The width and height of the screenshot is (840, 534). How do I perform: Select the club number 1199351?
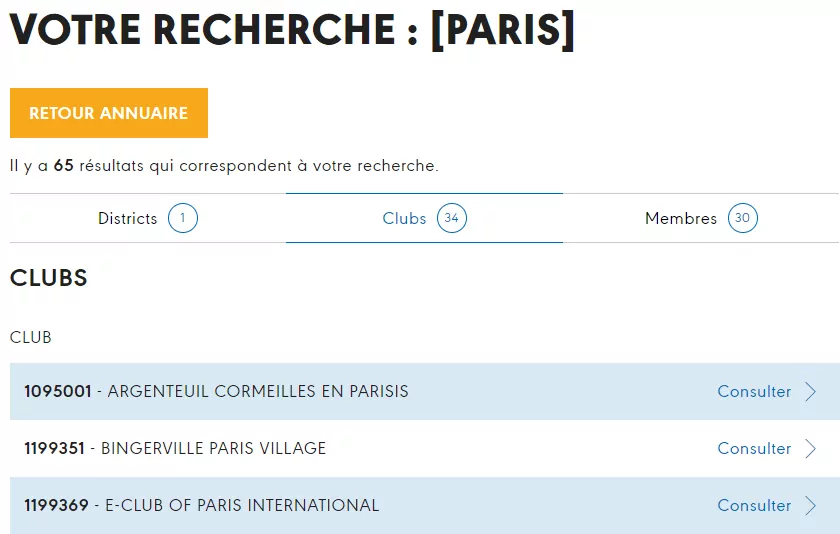click(x=55, y=448)
